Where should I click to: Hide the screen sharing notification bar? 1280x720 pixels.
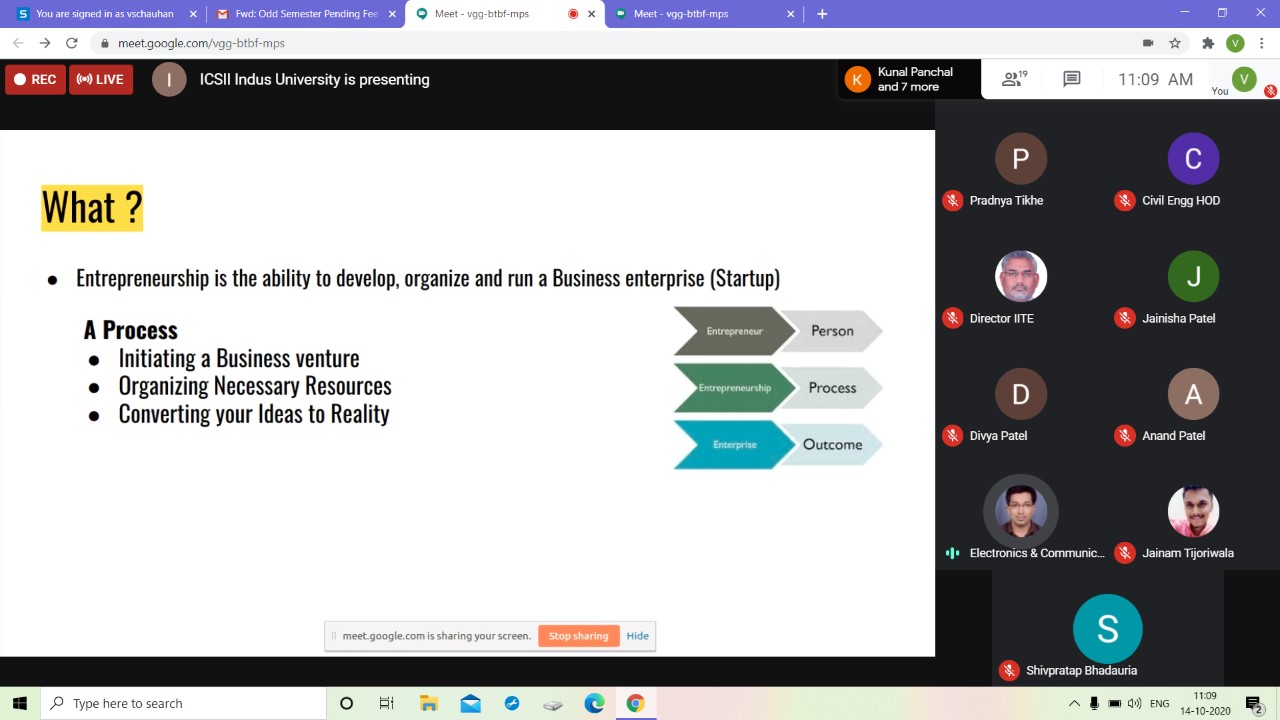click(637, 636)
